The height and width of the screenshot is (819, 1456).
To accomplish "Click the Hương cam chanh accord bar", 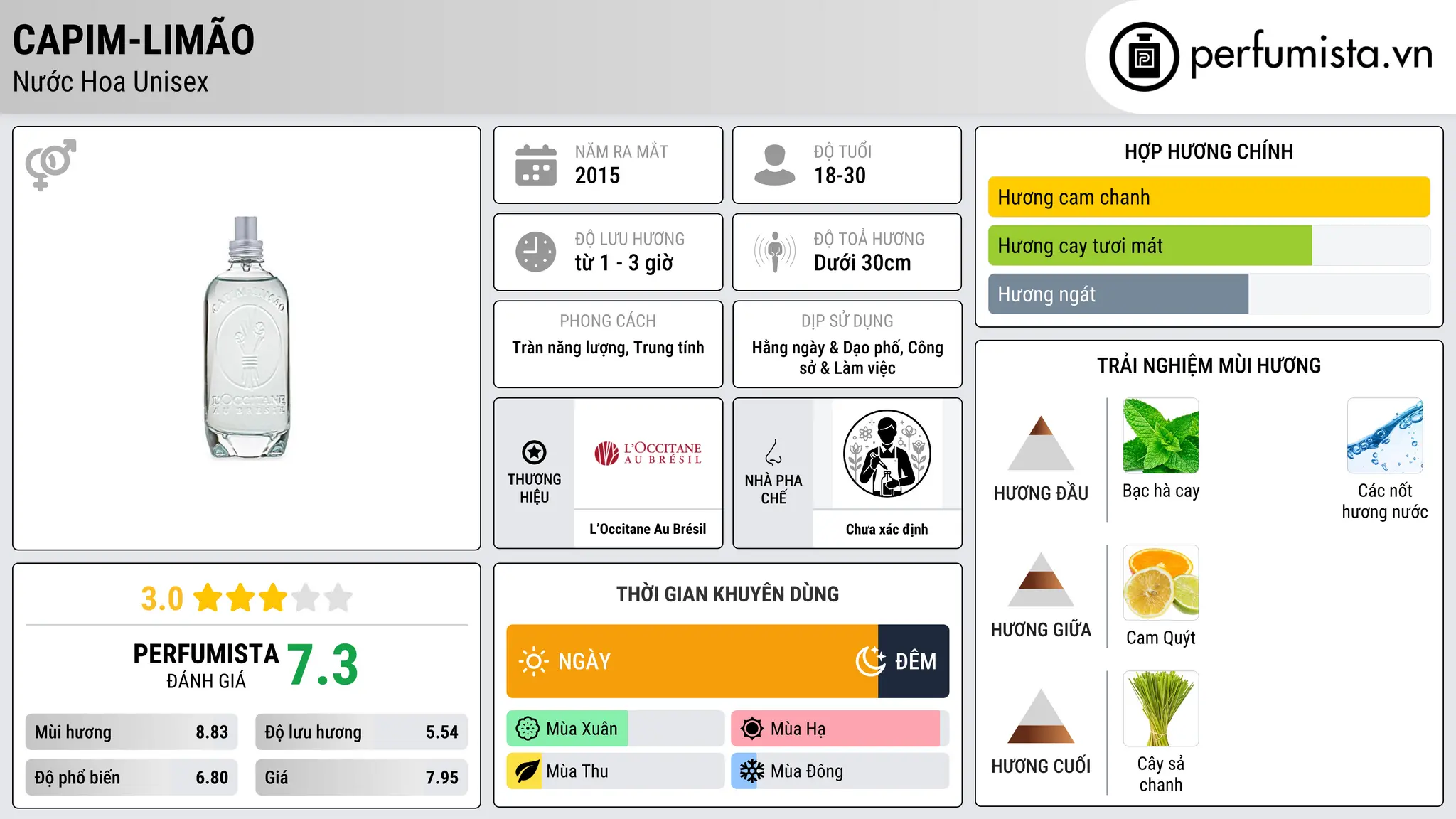I will 1209,197.
